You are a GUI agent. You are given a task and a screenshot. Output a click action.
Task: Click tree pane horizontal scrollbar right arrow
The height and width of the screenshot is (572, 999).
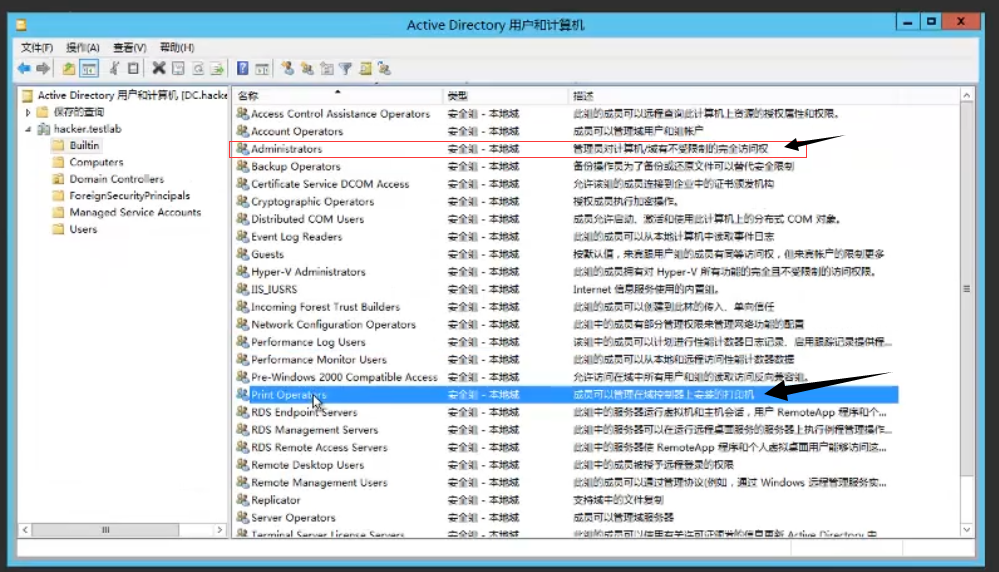pos(220,529)
